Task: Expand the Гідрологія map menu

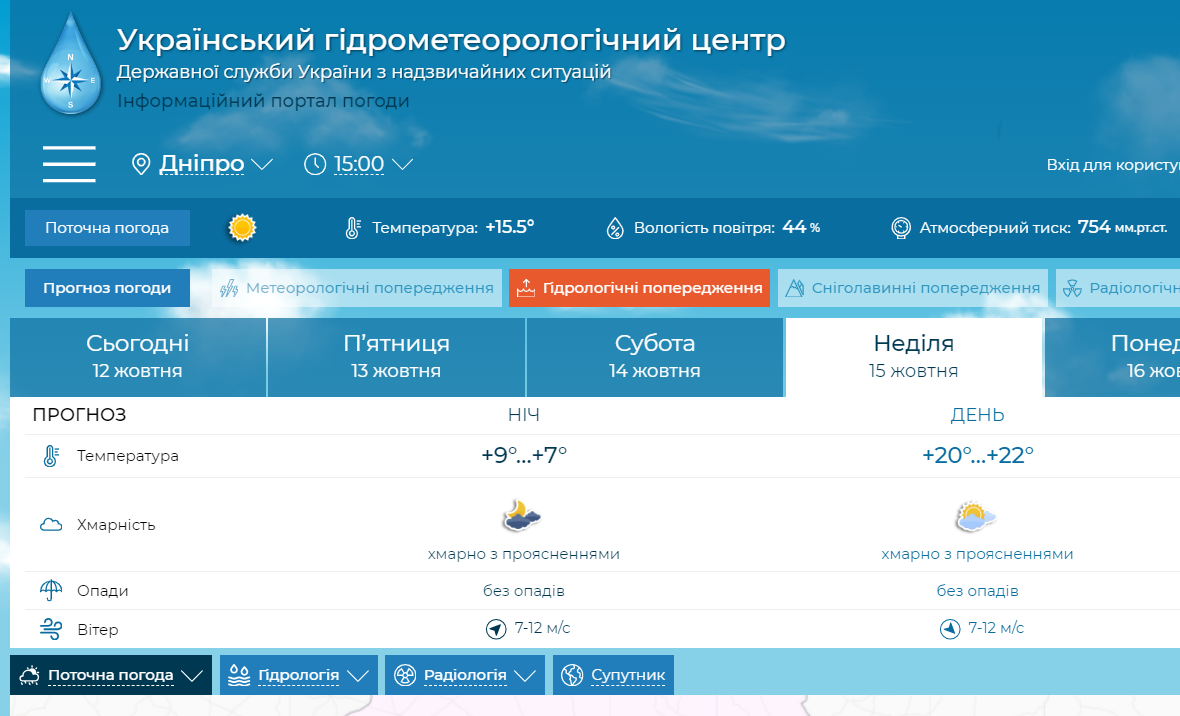Action: point(299,675)
